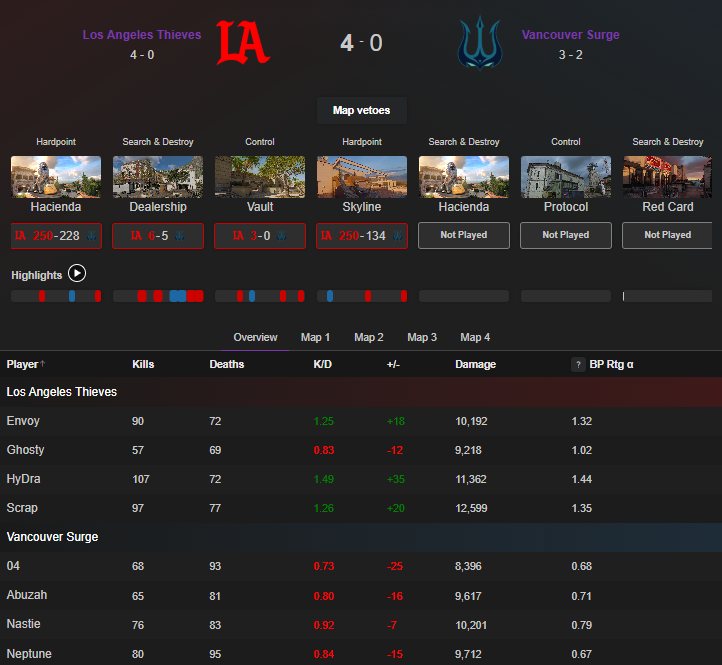Select player Scrap
Screen dimensions: 722x665
[x=22, y=508]
